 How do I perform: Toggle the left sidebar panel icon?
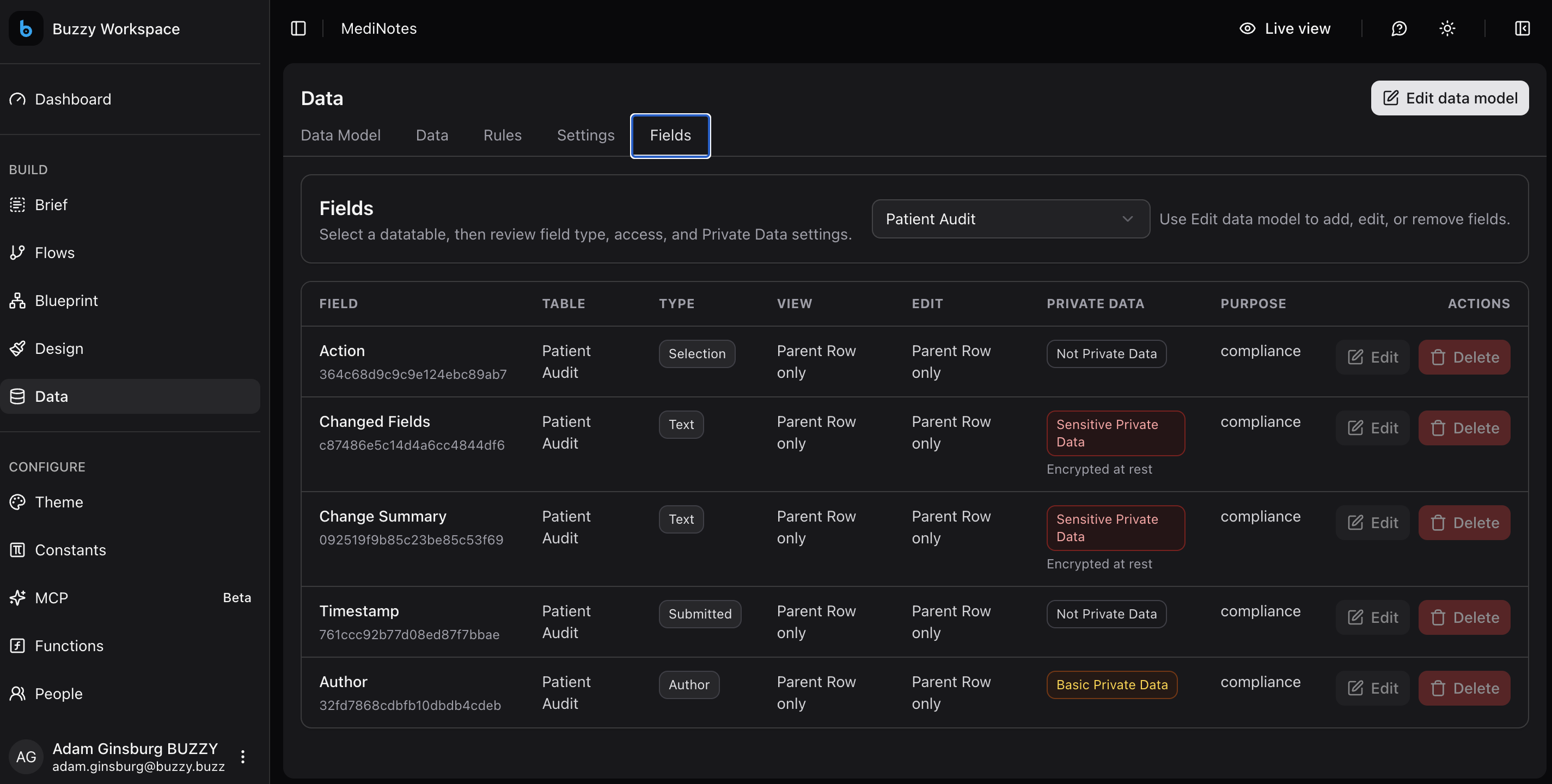click(x=298, y=28)
